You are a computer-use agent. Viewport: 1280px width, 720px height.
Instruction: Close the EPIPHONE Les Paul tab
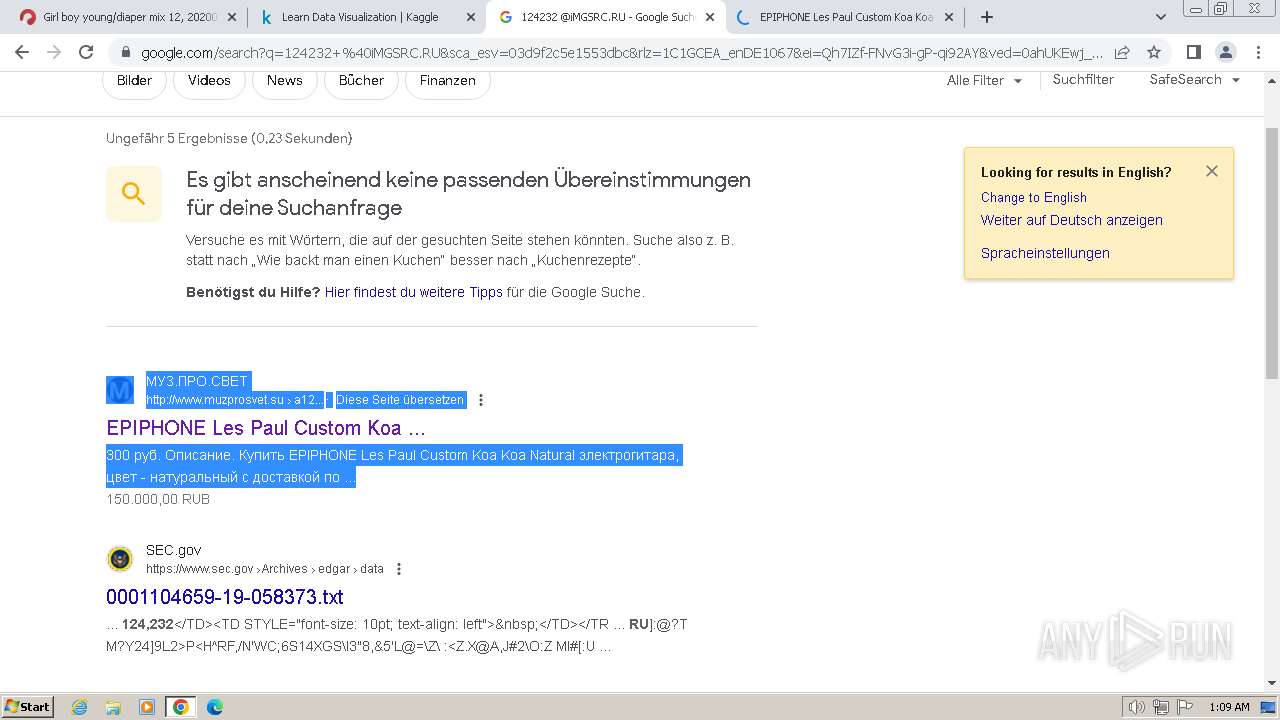point(948,17)
